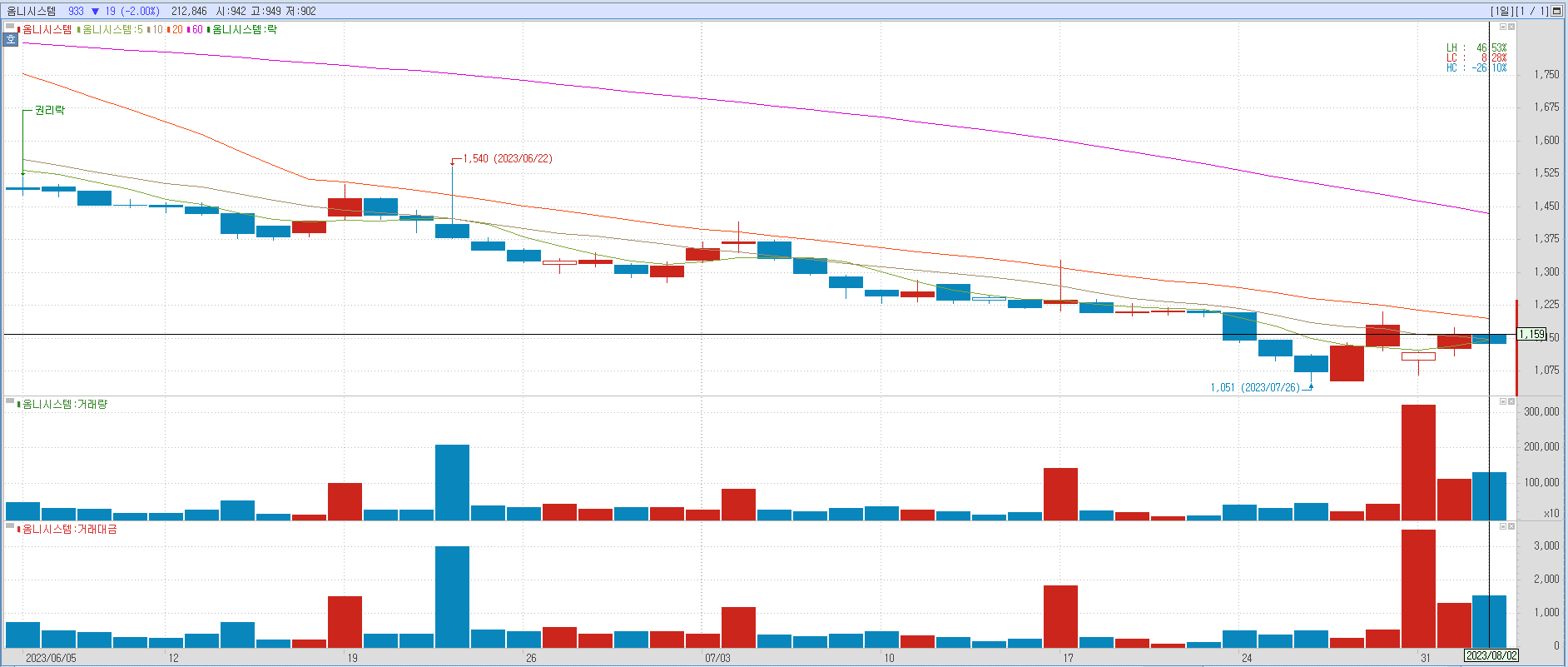1568x667 pixels.
Task: Click the 옴니시스템:거래대금 indicator label
Action: [x=69, y=529]
